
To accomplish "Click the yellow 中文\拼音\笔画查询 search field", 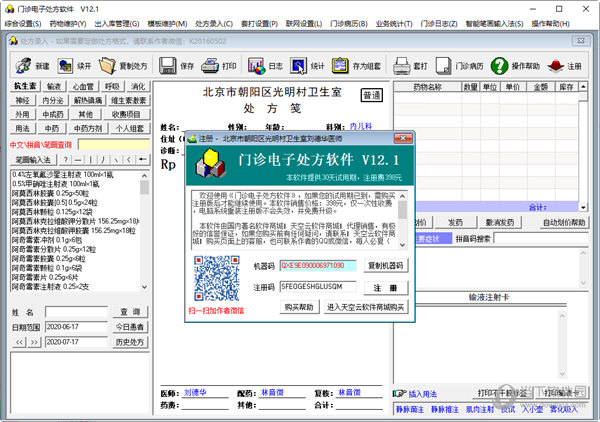I will [x=114, y=145].
